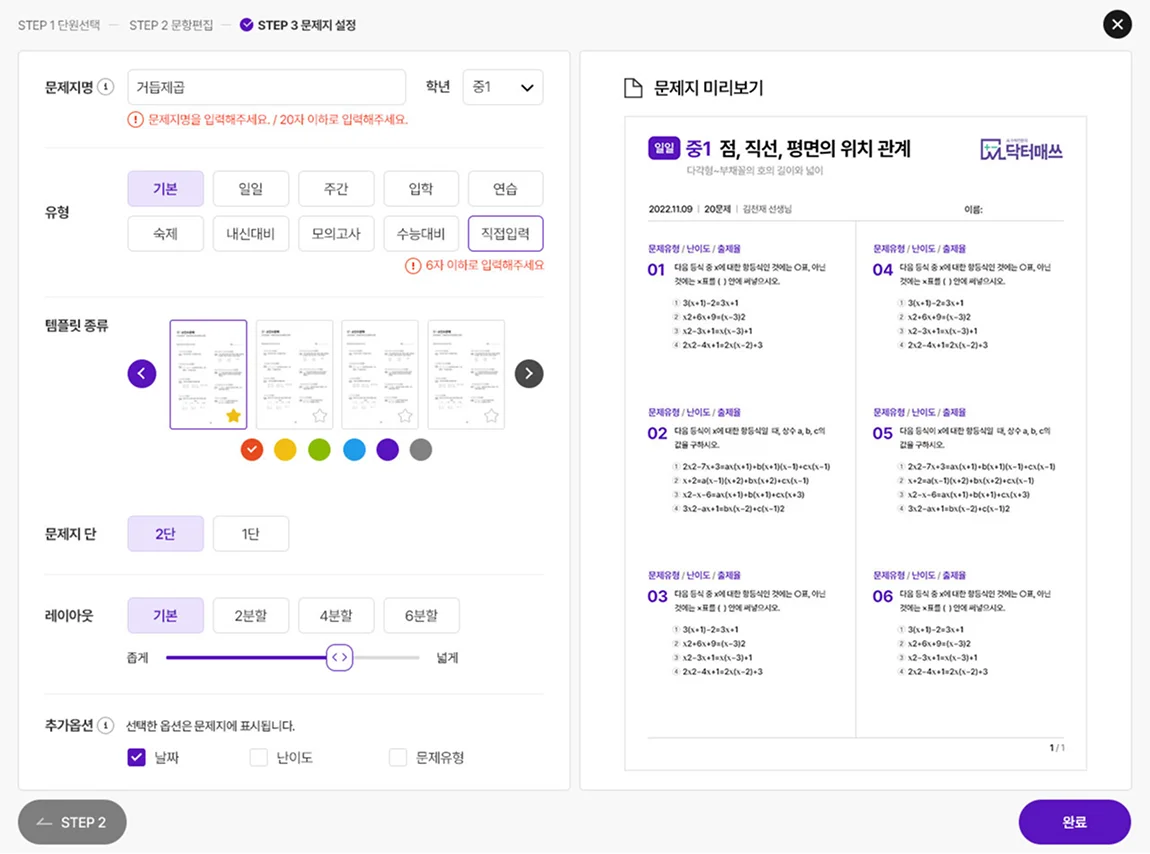Select the 2분할 layout option
1150x854 pixels.
click(x=251, y=615)
